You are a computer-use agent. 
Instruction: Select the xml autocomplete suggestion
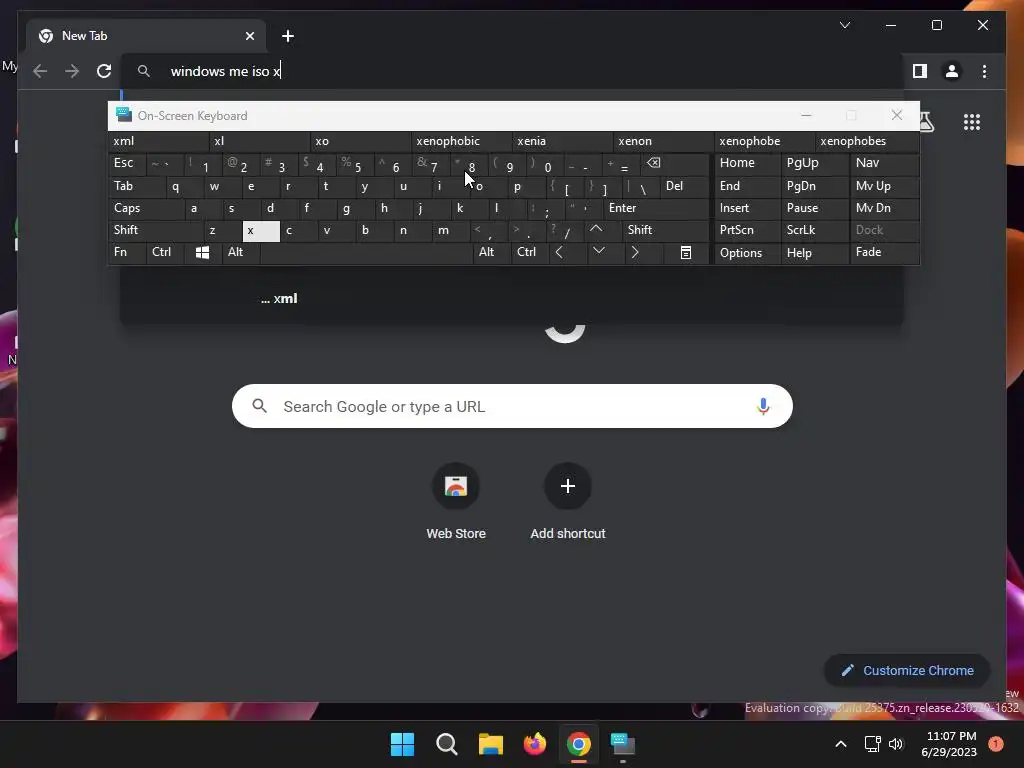tap(511, 299)
